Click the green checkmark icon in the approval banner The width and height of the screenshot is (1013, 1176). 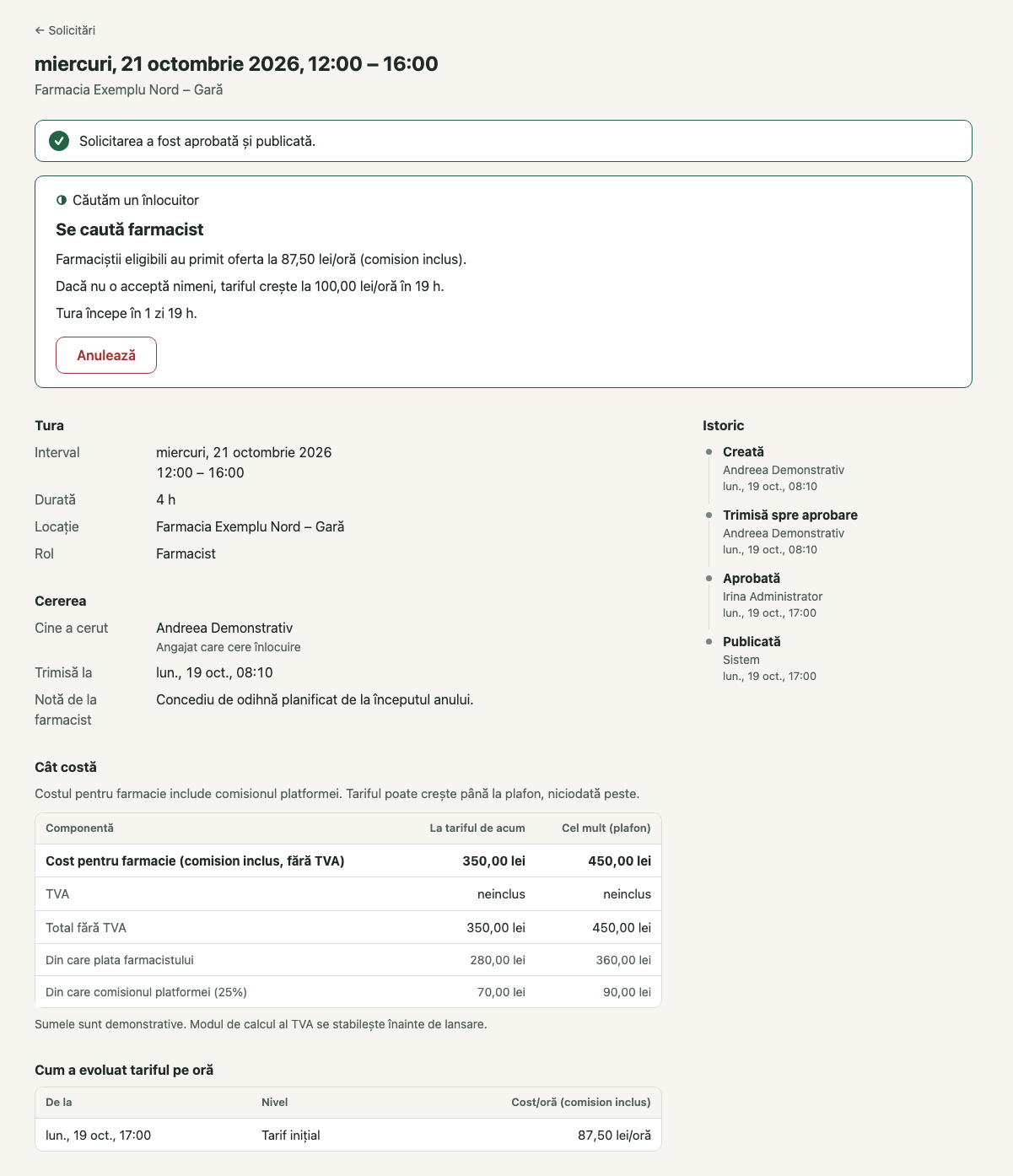tap(59, 141)
